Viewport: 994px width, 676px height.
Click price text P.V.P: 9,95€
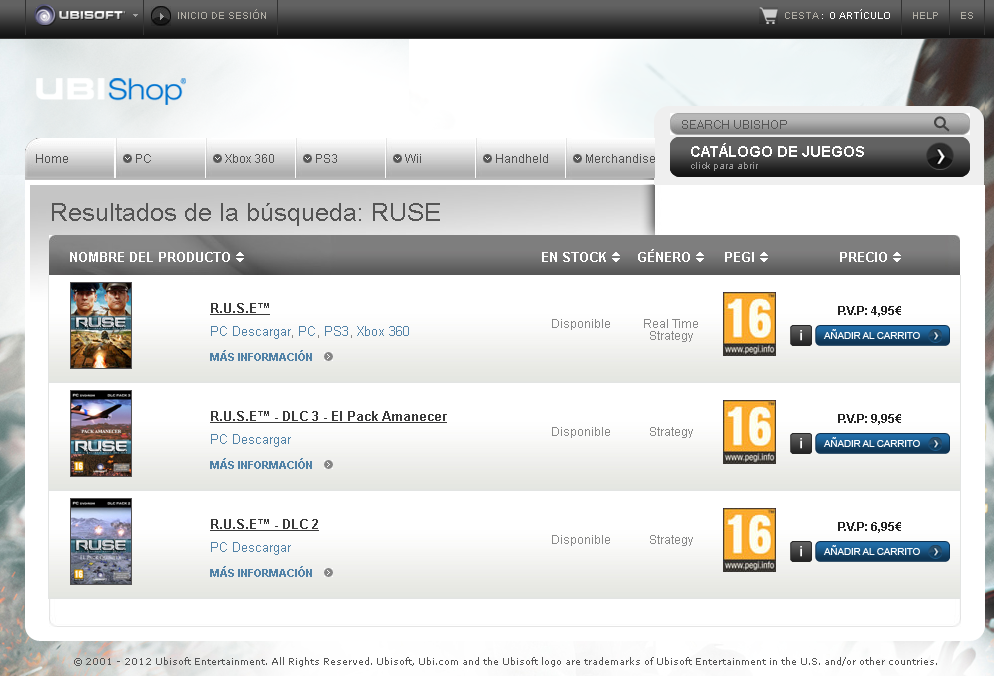pos(869,419)
